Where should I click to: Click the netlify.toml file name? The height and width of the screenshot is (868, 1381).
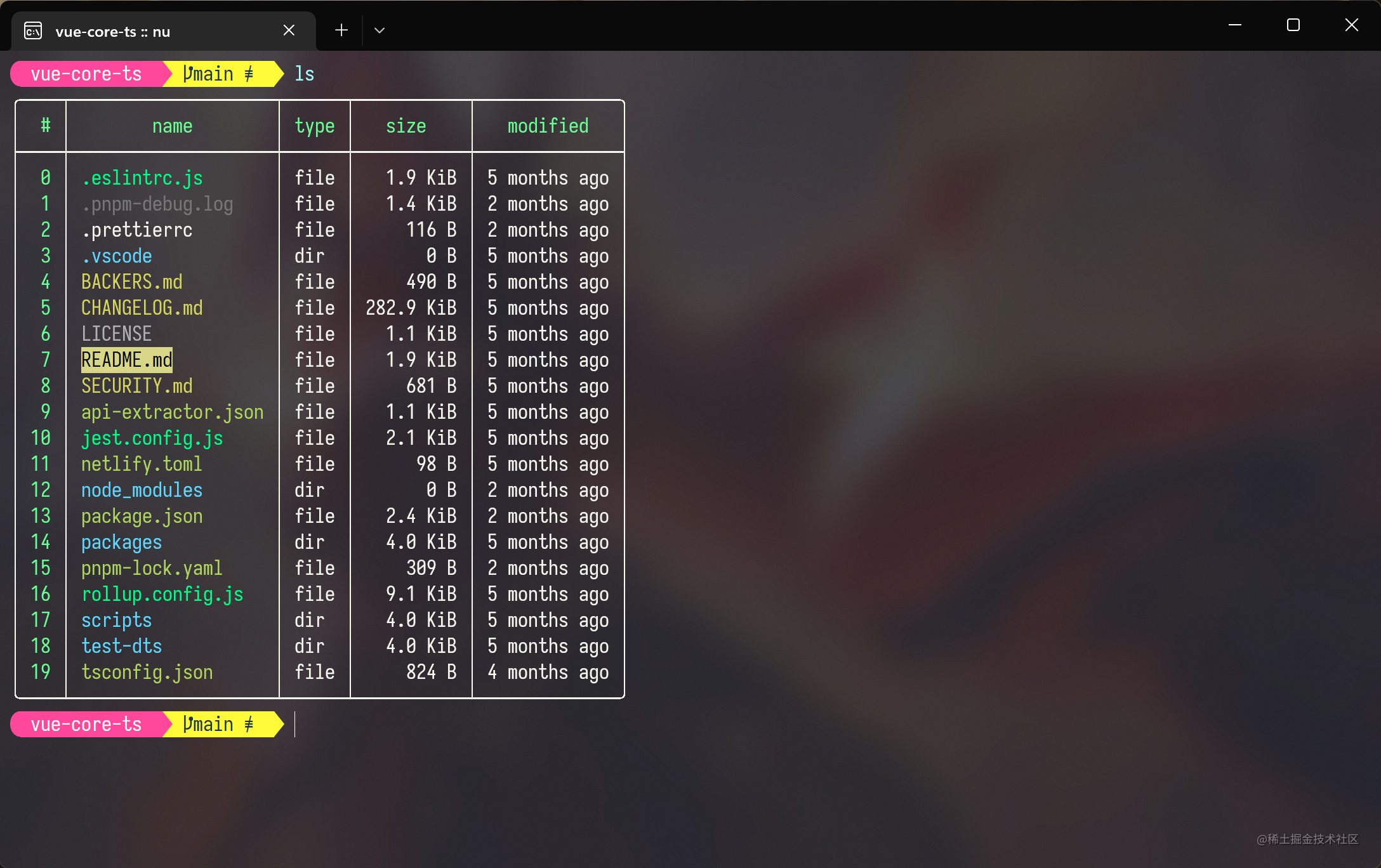tap(142, 464)
